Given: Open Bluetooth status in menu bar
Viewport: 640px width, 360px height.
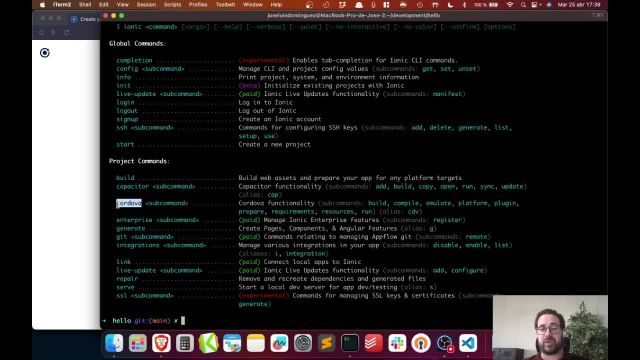Looking at the screenshot, I should click(464, 5).
